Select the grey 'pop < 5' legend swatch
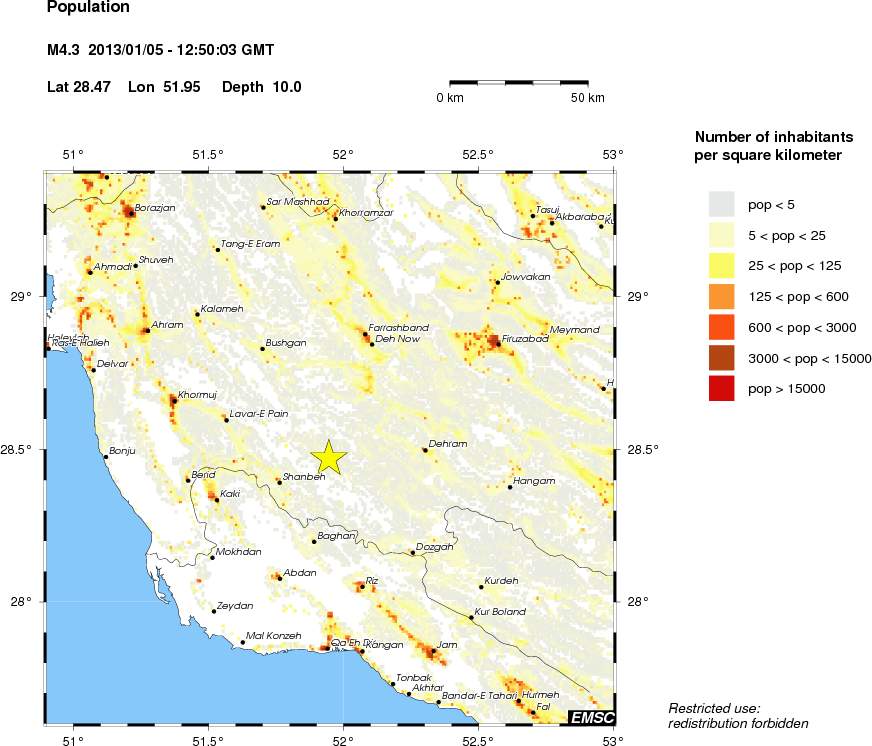The image size is (872, 746). click(721, 204)
